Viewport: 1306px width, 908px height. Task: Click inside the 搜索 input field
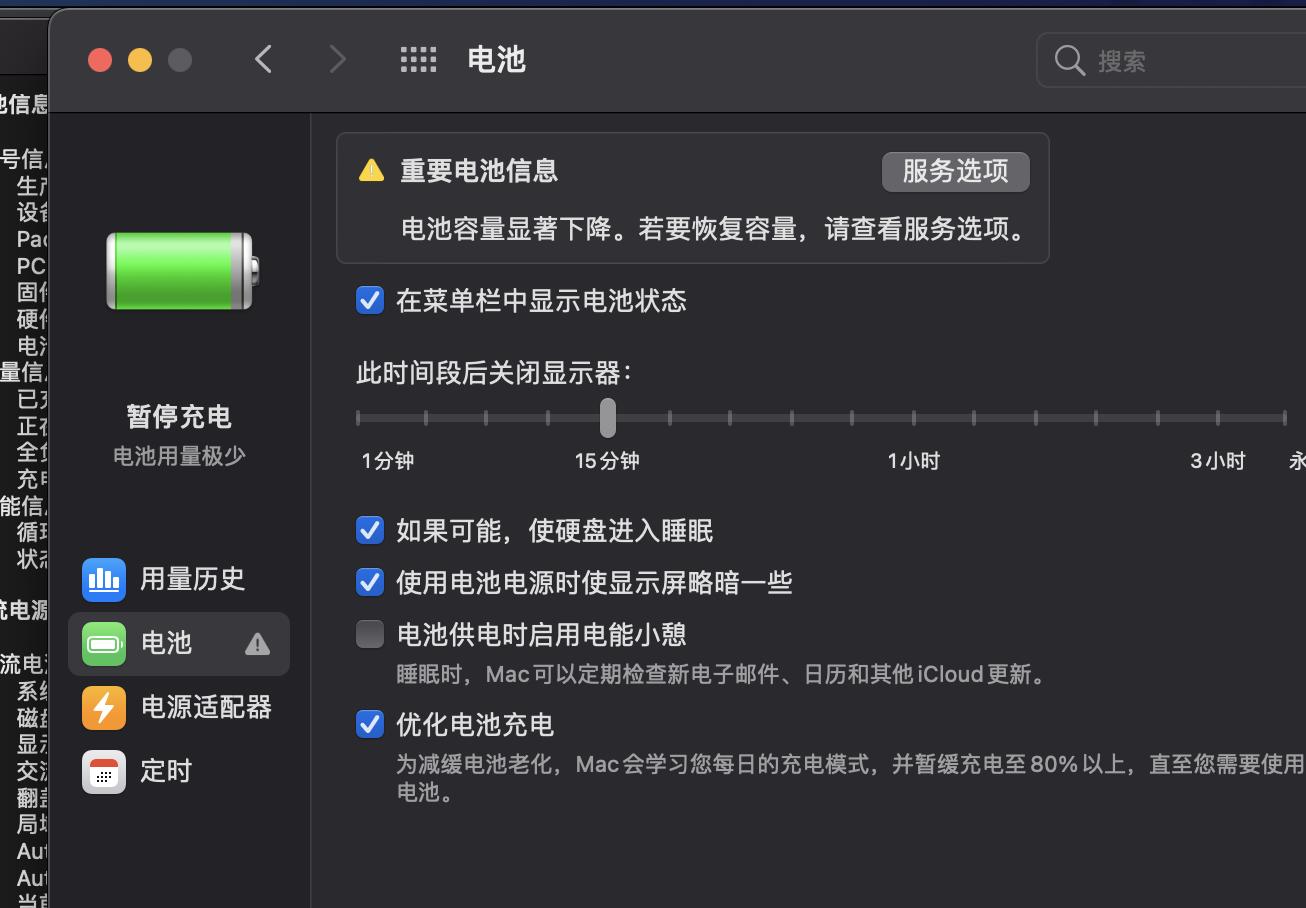click(x=1160, y=60)
